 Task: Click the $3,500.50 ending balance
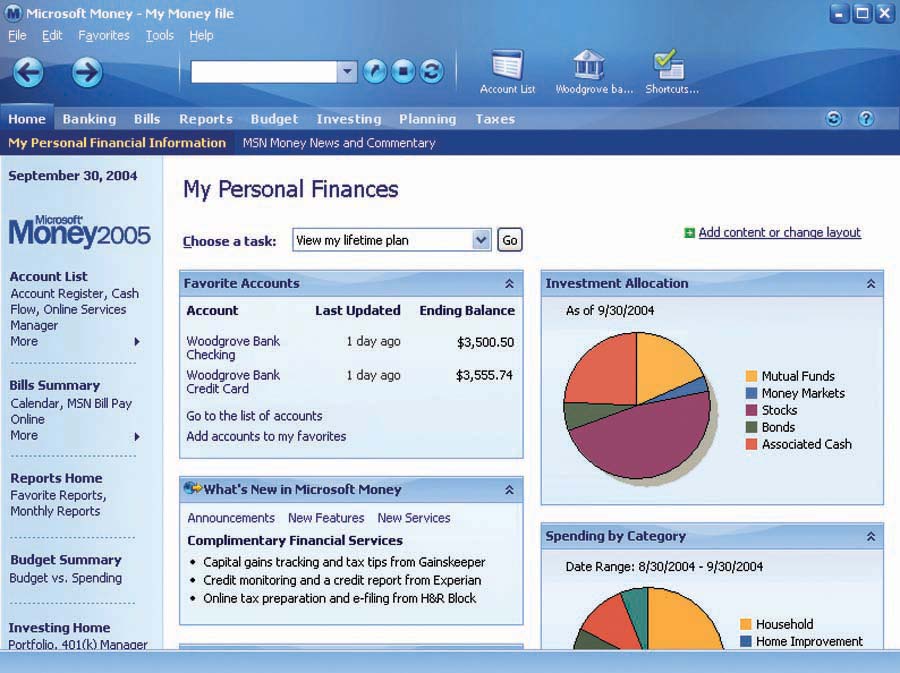coord(485,343)
